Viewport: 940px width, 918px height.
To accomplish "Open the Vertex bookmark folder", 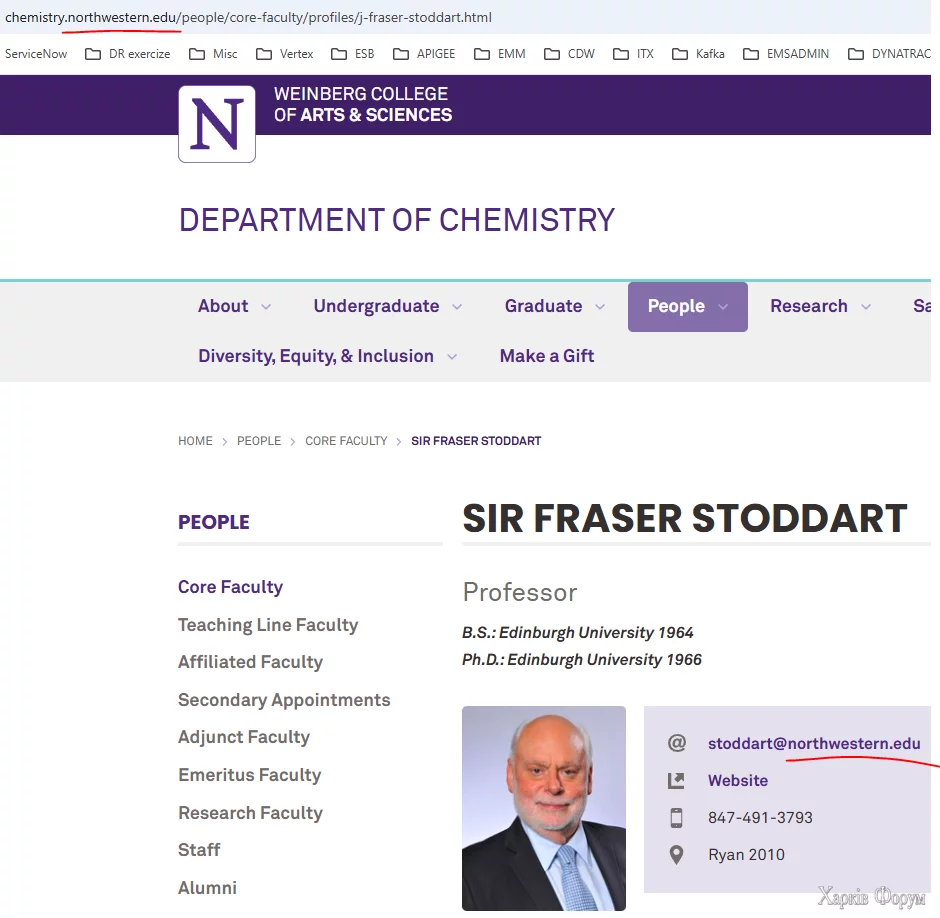I will [285, 54].
